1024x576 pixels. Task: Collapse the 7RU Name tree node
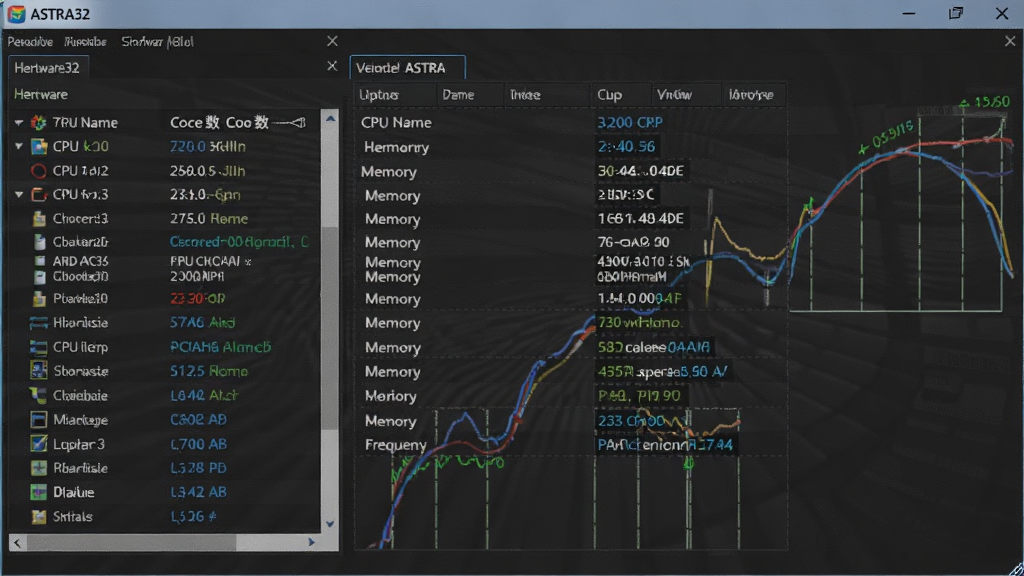click(18, 122)
